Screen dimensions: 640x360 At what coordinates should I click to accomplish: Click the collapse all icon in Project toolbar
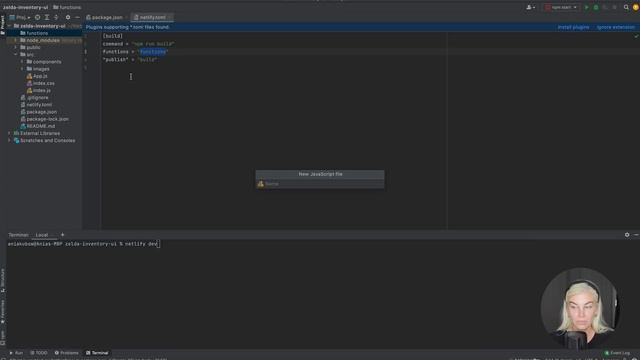pos(56,18)
